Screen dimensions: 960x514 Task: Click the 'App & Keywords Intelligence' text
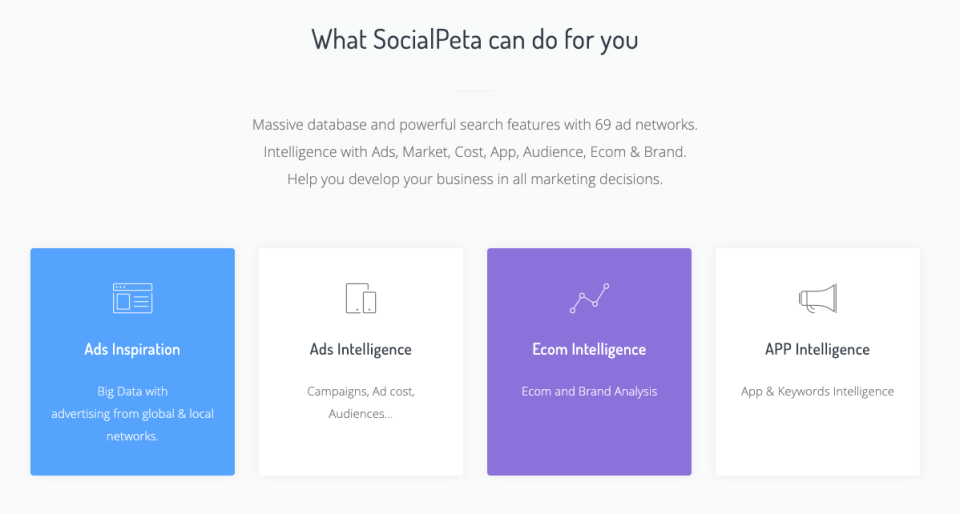point(817,392)
